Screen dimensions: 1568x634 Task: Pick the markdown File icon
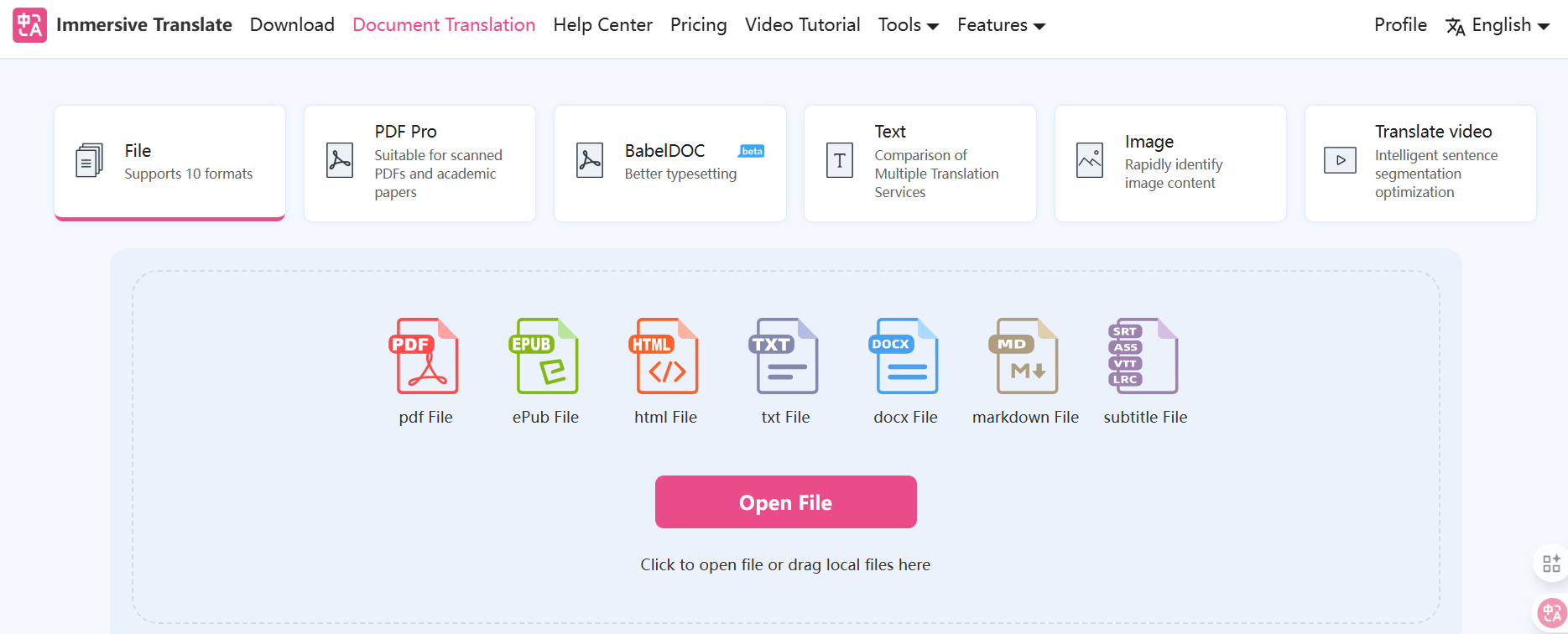[x=1025, y=356]
